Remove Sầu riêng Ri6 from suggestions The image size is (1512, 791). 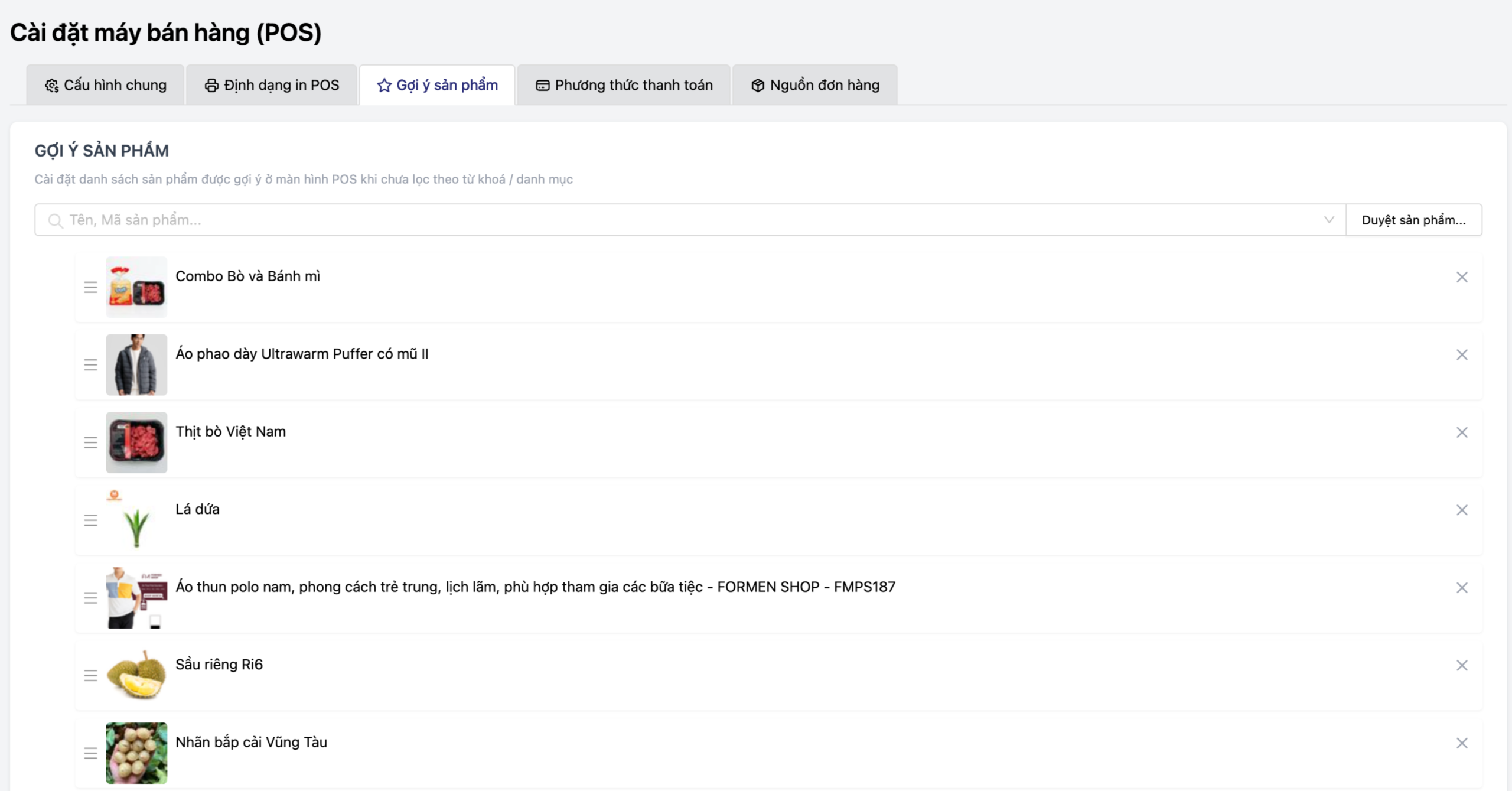pos(1461,665)
